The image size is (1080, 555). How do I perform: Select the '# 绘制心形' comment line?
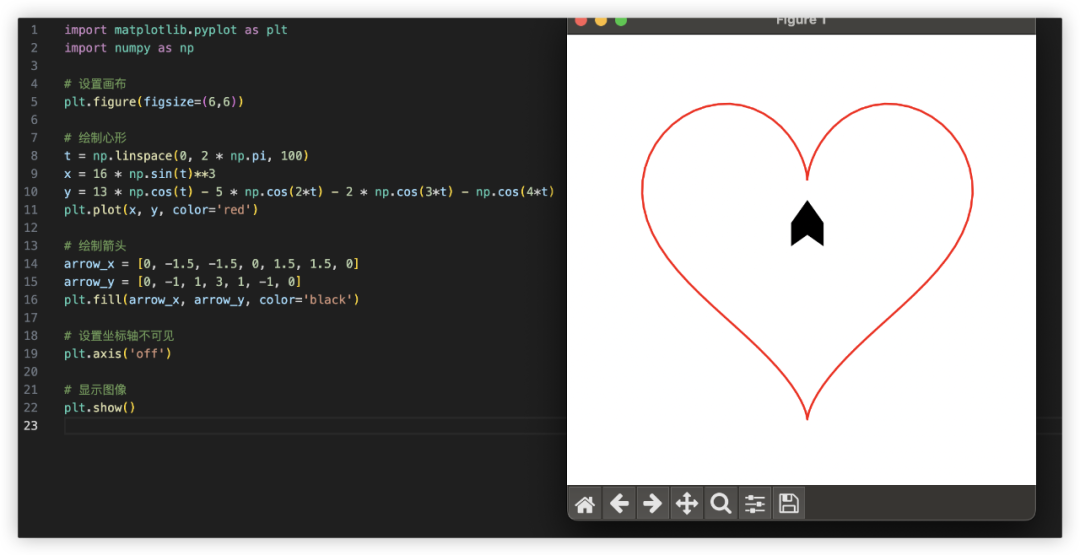coord(95,138)
